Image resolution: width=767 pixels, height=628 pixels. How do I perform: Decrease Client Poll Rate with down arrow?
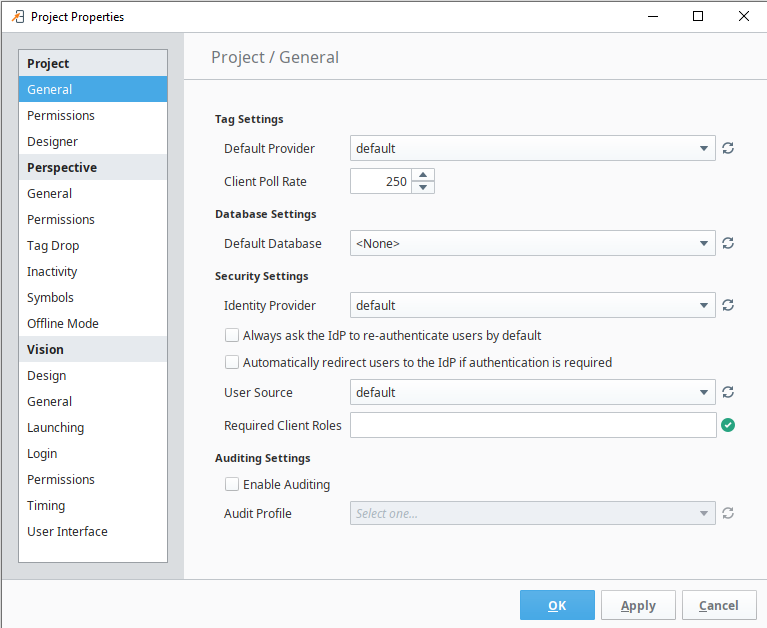click(x=423, y=187)
